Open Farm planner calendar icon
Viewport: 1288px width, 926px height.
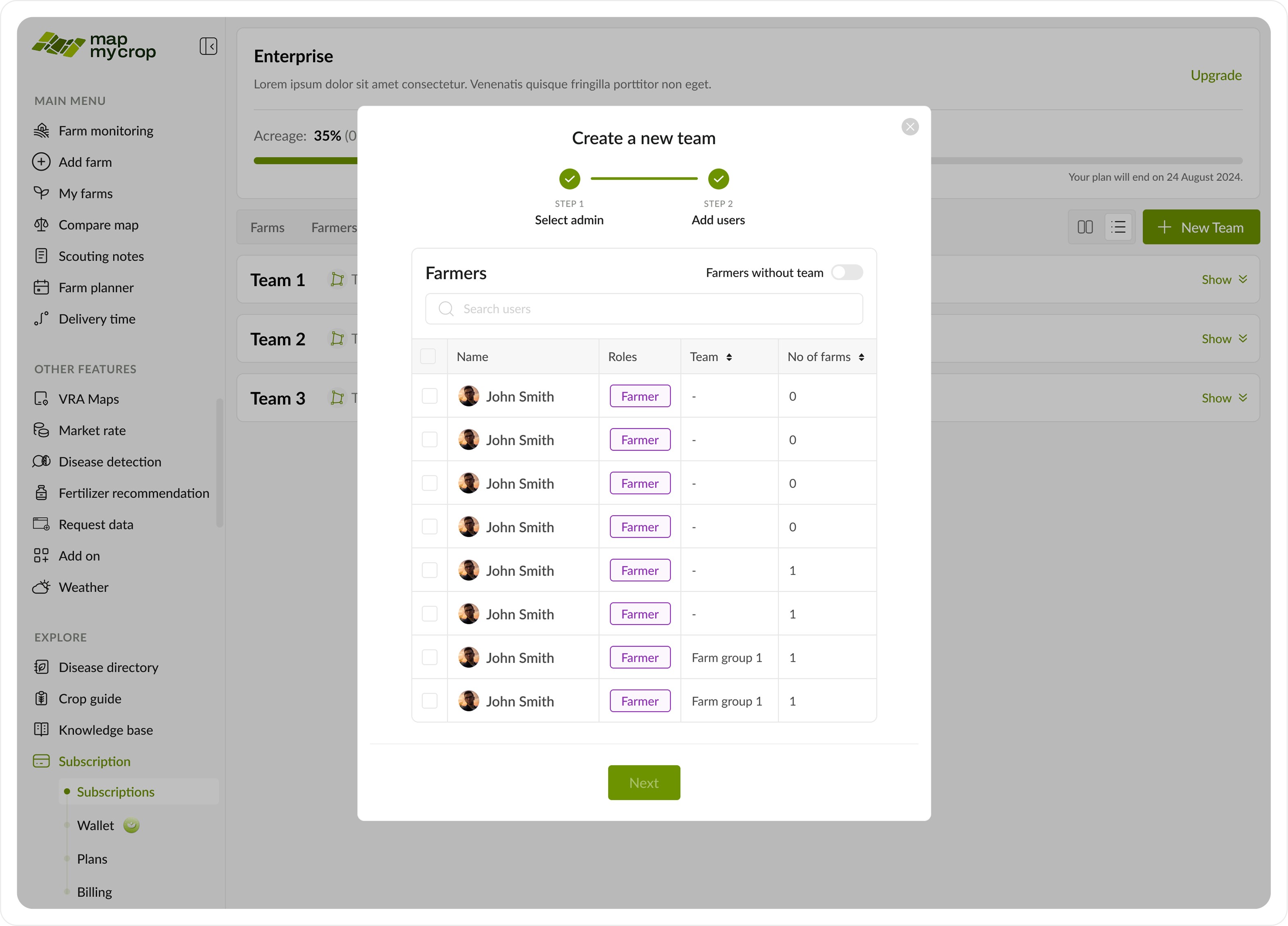tap(41, 288)
